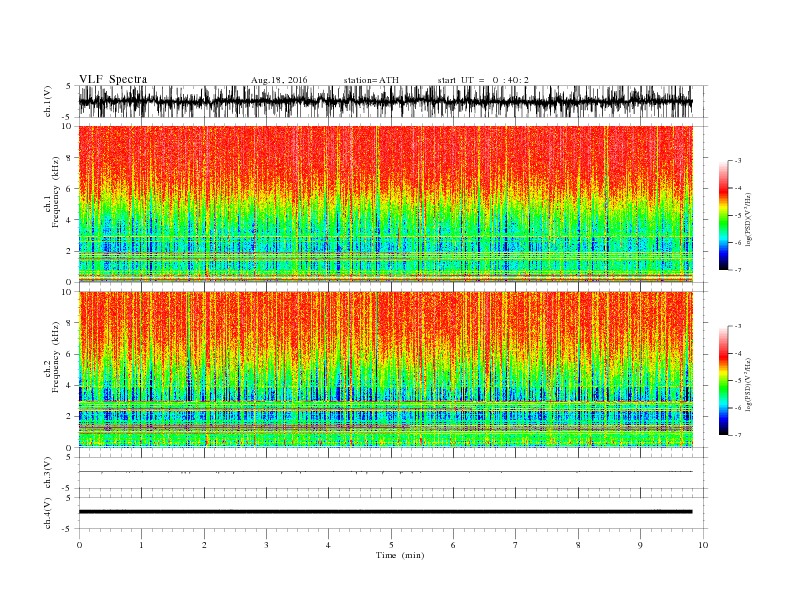Click the ch.1 "Frequency (kHz)" axis label

pos(56,192)
